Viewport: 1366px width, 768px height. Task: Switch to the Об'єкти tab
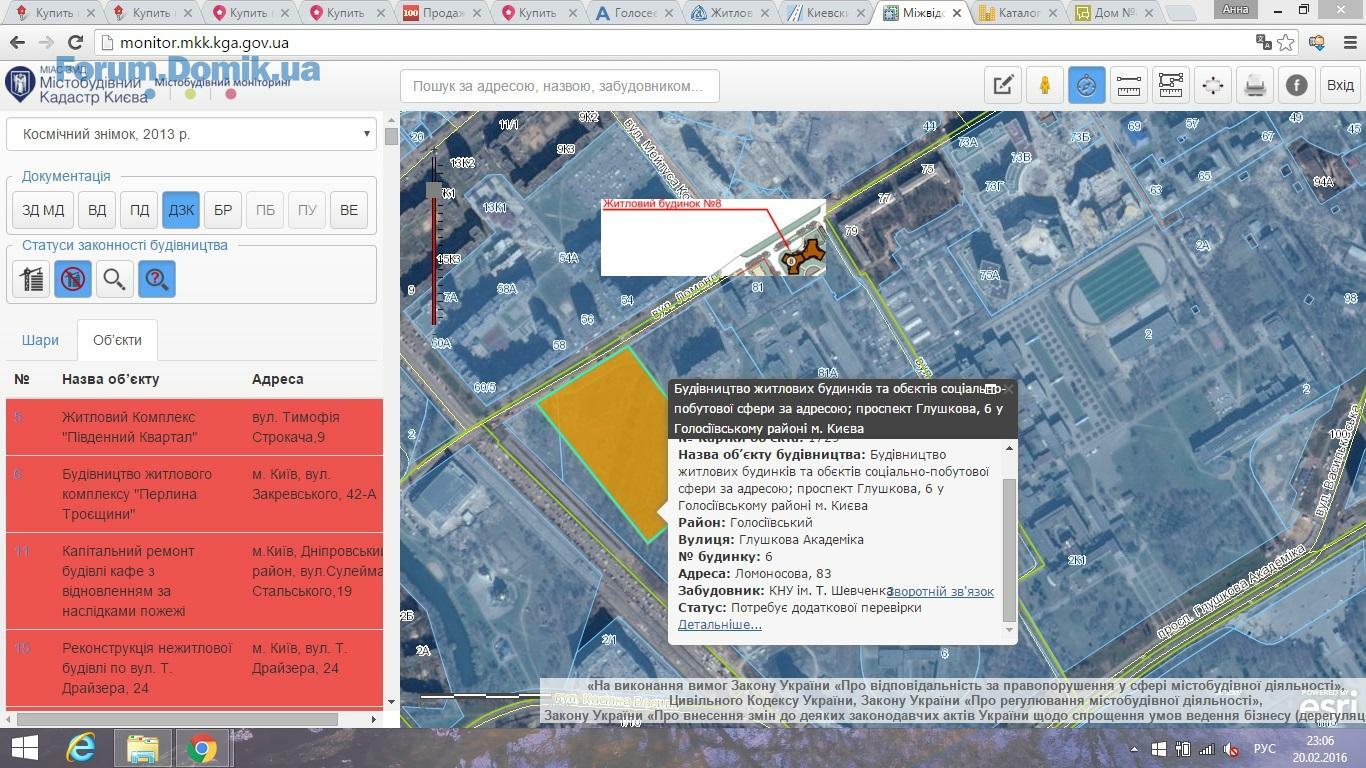coord(117,340)
